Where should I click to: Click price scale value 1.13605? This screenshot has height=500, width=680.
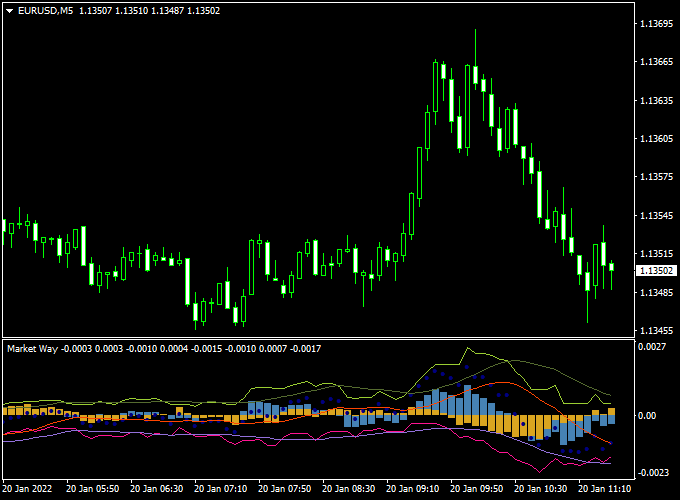pyautogui.click(x=657, y=139)
